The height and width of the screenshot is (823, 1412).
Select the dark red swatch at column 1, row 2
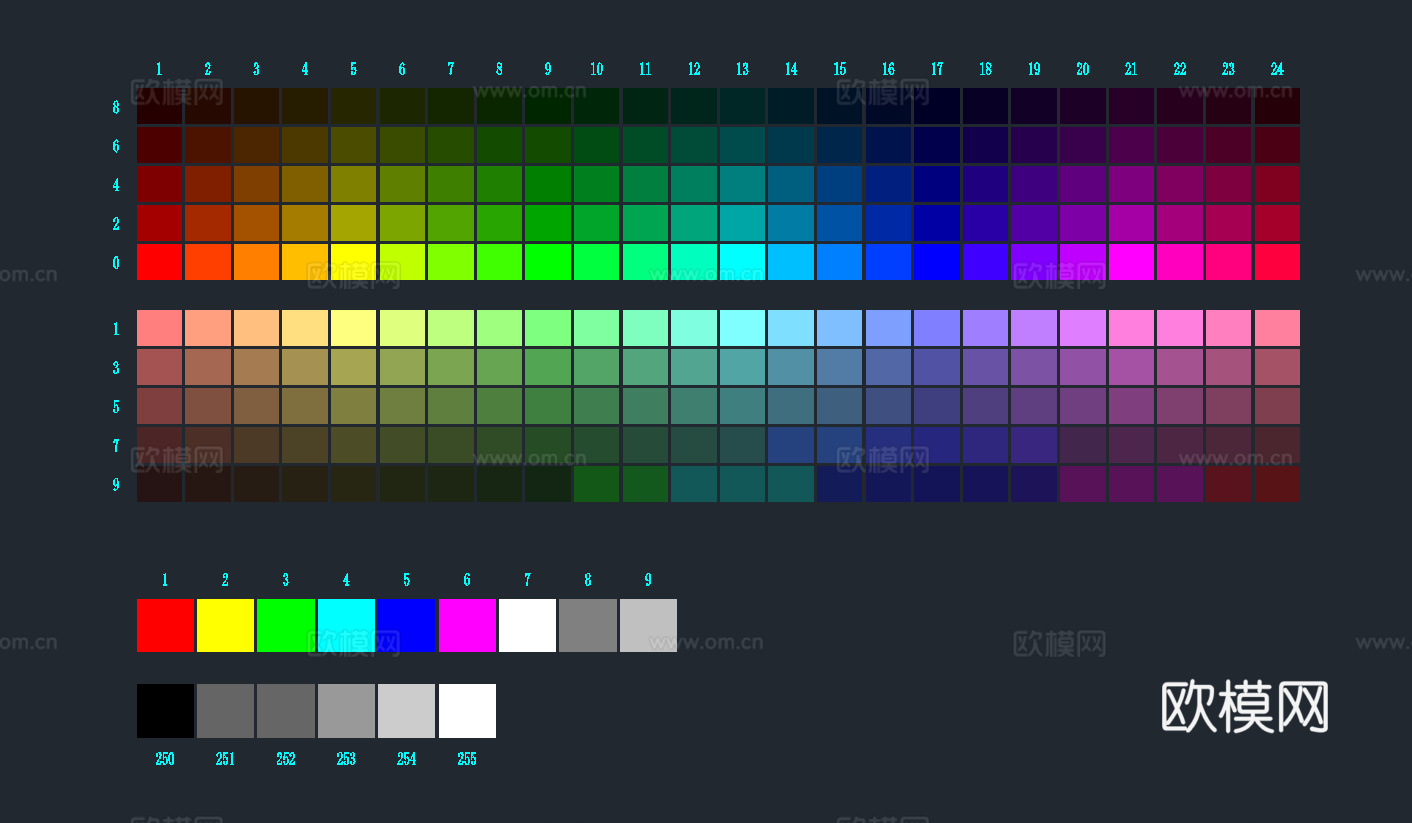click(x=159, y=223)
